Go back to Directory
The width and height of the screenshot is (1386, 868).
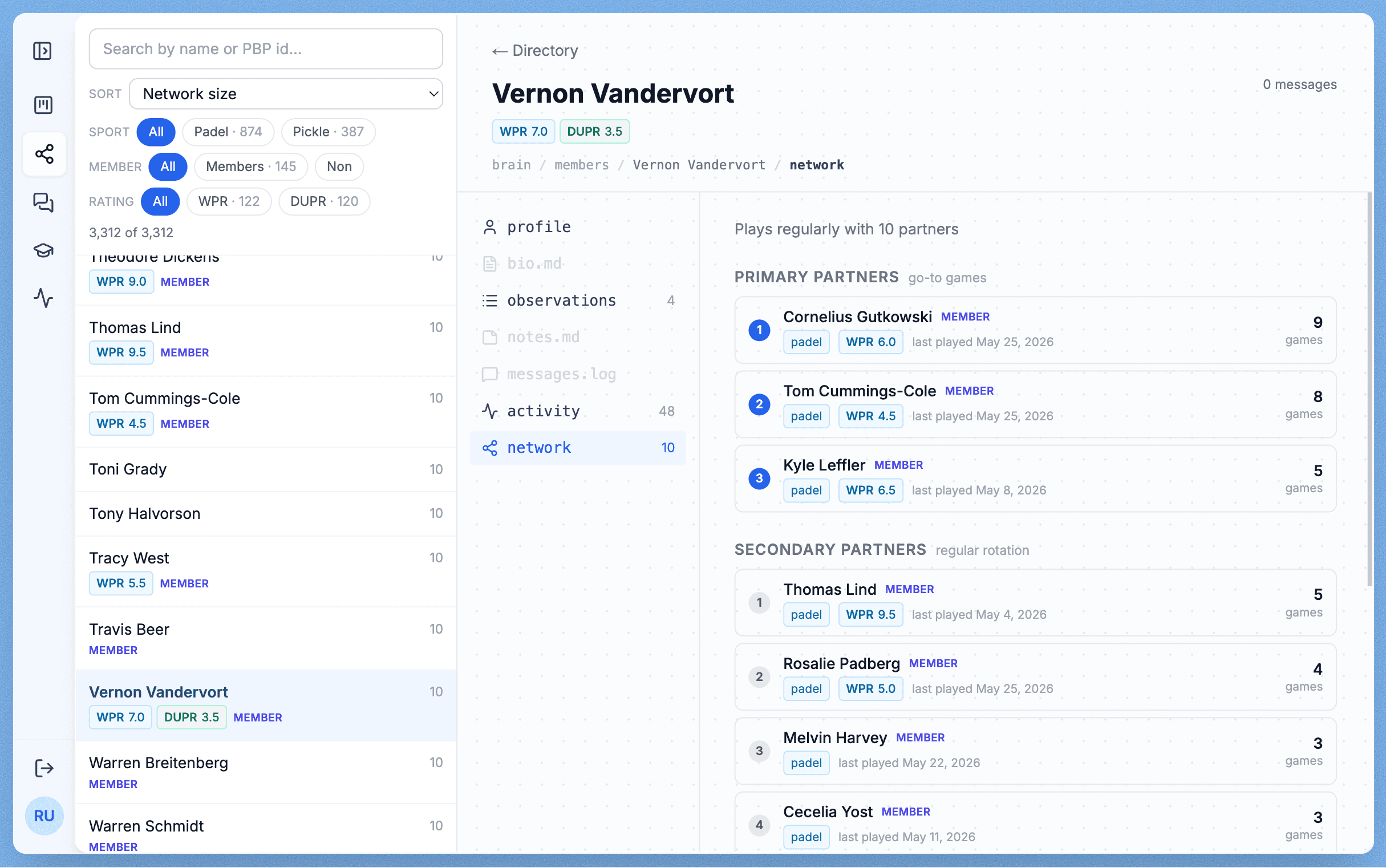(535, 51)
